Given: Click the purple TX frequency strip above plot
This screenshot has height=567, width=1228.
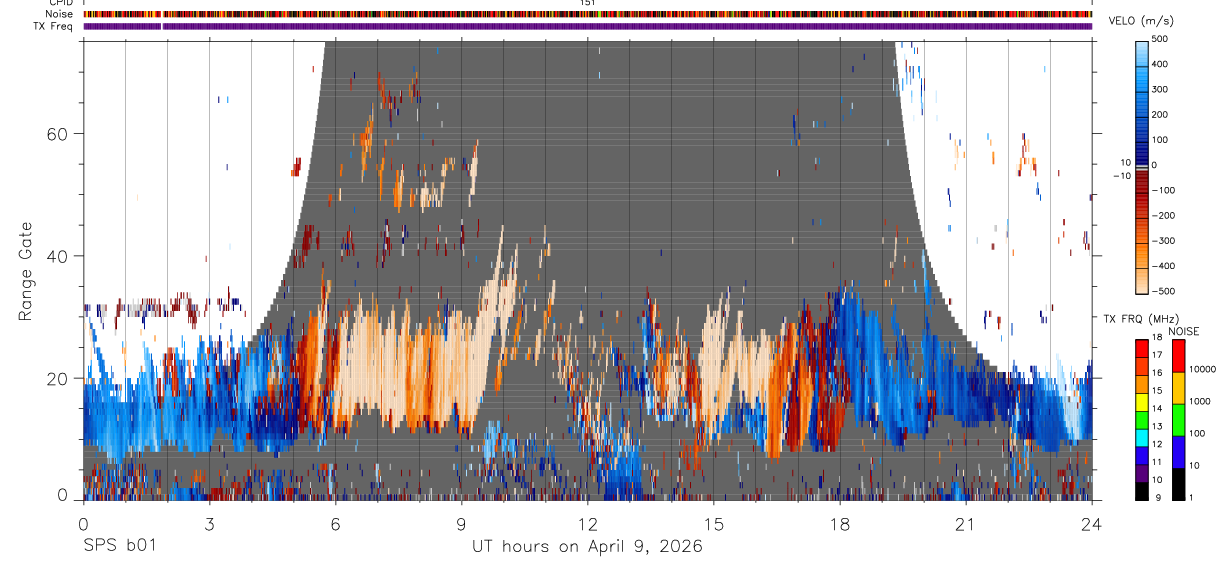Looking at the screenshot, I should [x=588, y=26].
